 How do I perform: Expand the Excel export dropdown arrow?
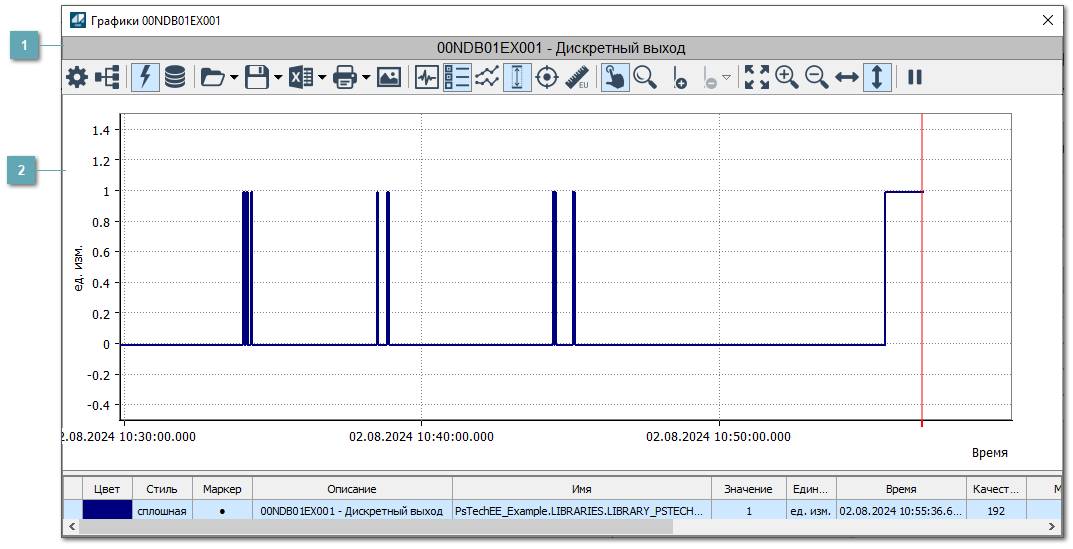click(x=322, y=77)
